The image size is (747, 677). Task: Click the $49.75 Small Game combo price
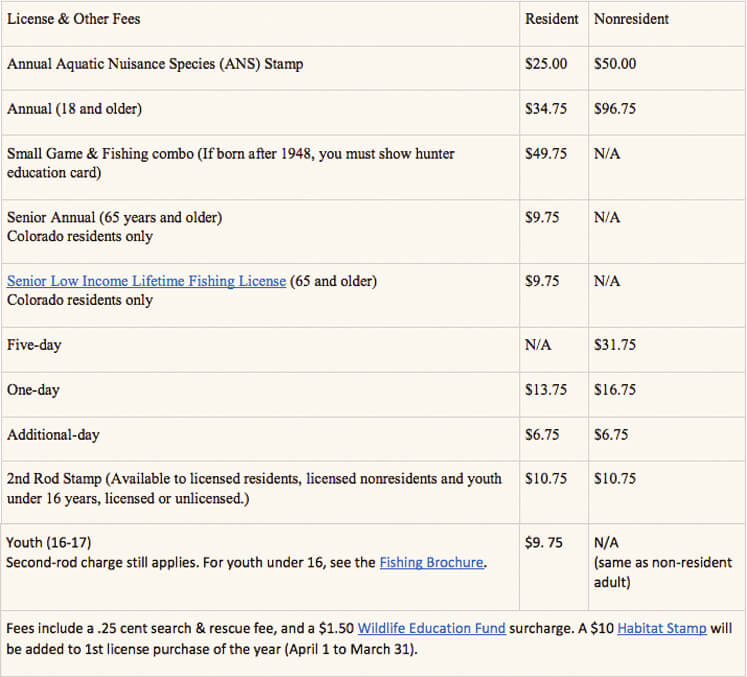[546, 154]
